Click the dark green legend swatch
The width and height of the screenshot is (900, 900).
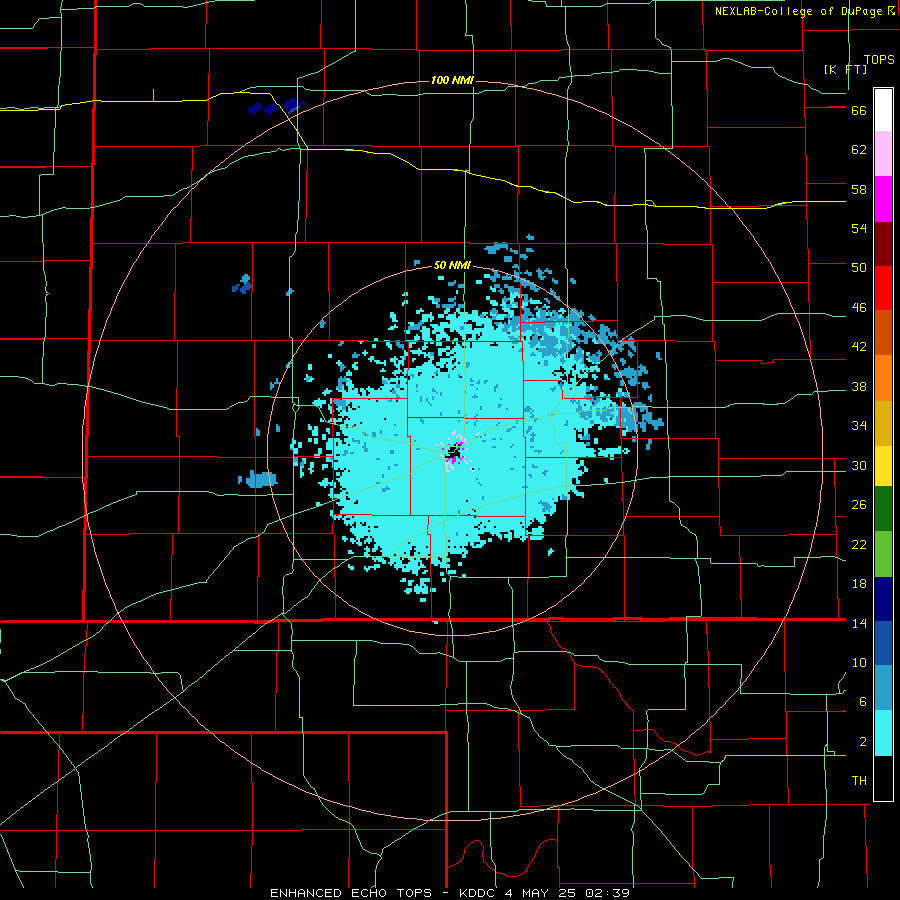click(x=883, y=509)
